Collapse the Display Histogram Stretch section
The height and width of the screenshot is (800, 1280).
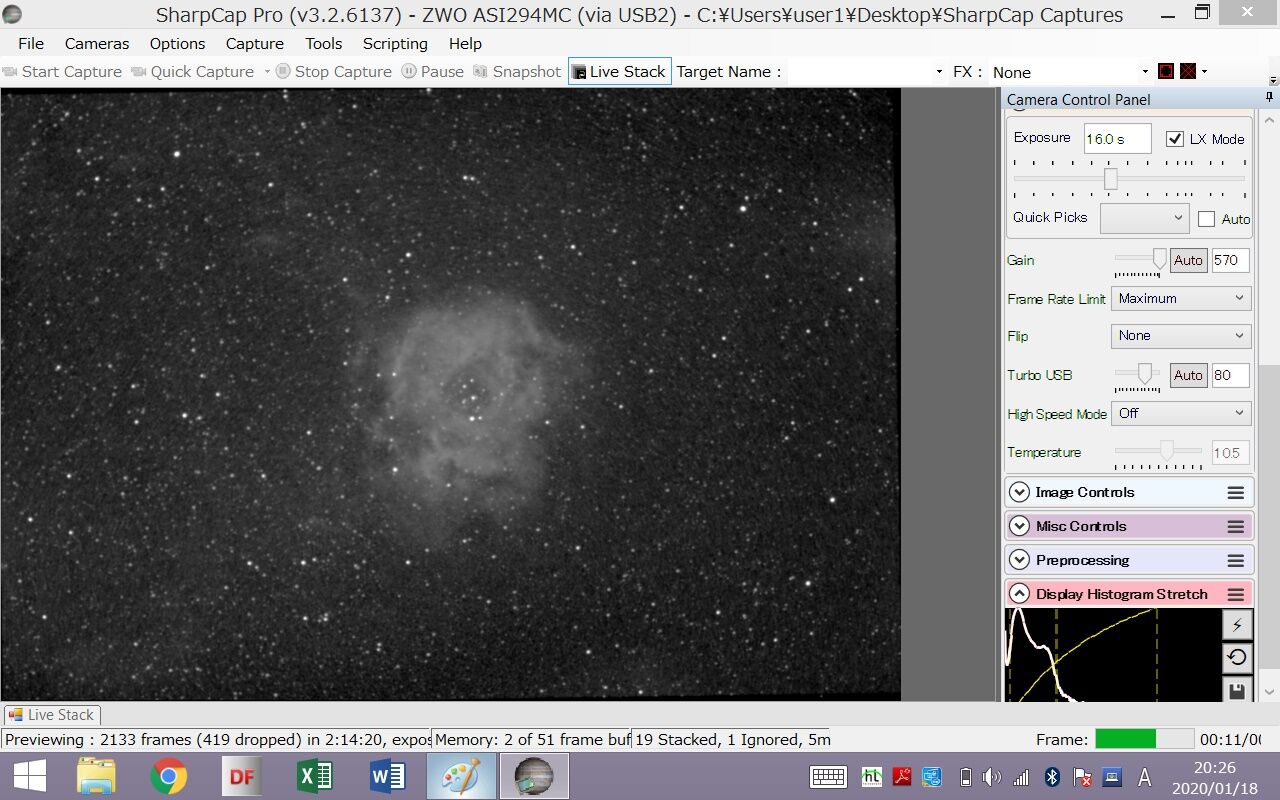(x=1019, y=595)
